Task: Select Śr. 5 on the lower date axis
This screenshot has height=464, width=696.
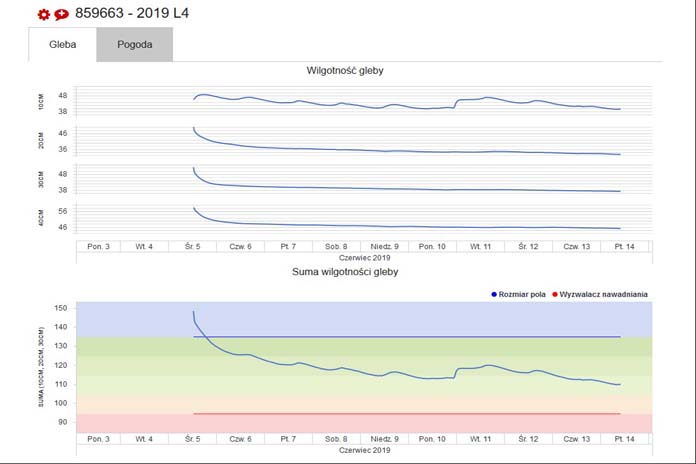Action: [x=193, y=439]
